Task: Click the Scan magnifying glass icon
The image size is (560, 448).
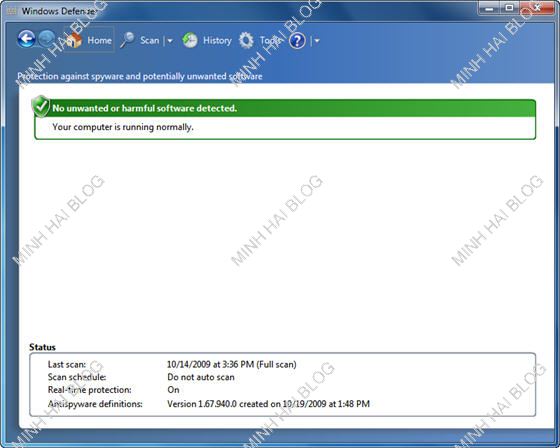Action: (x=127, y=40)
